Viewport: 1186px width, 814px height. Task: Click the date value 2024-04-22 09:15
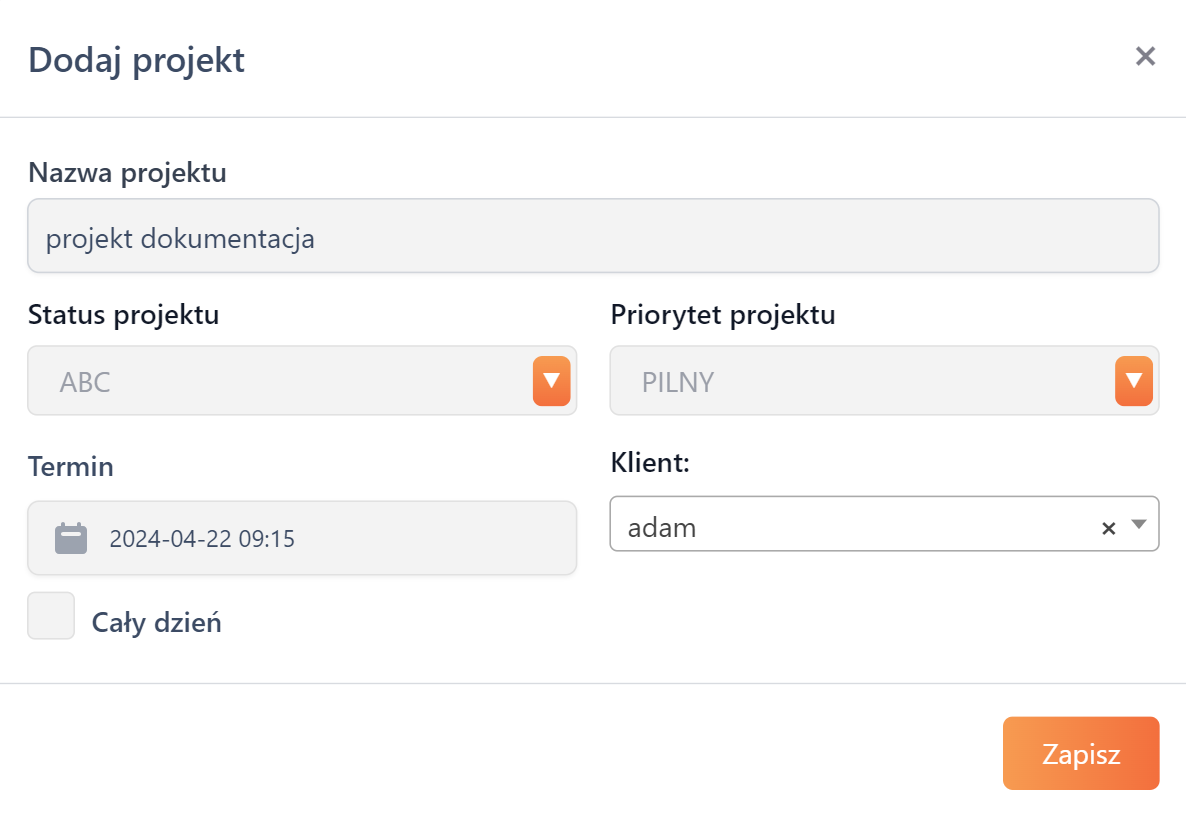202,539
